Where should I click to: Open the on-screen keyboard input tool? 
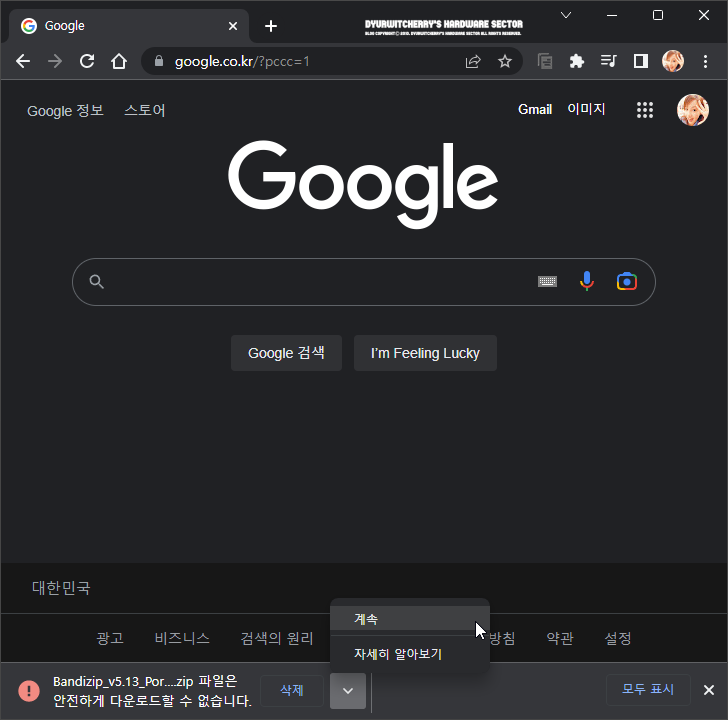(x=547, y=281)
